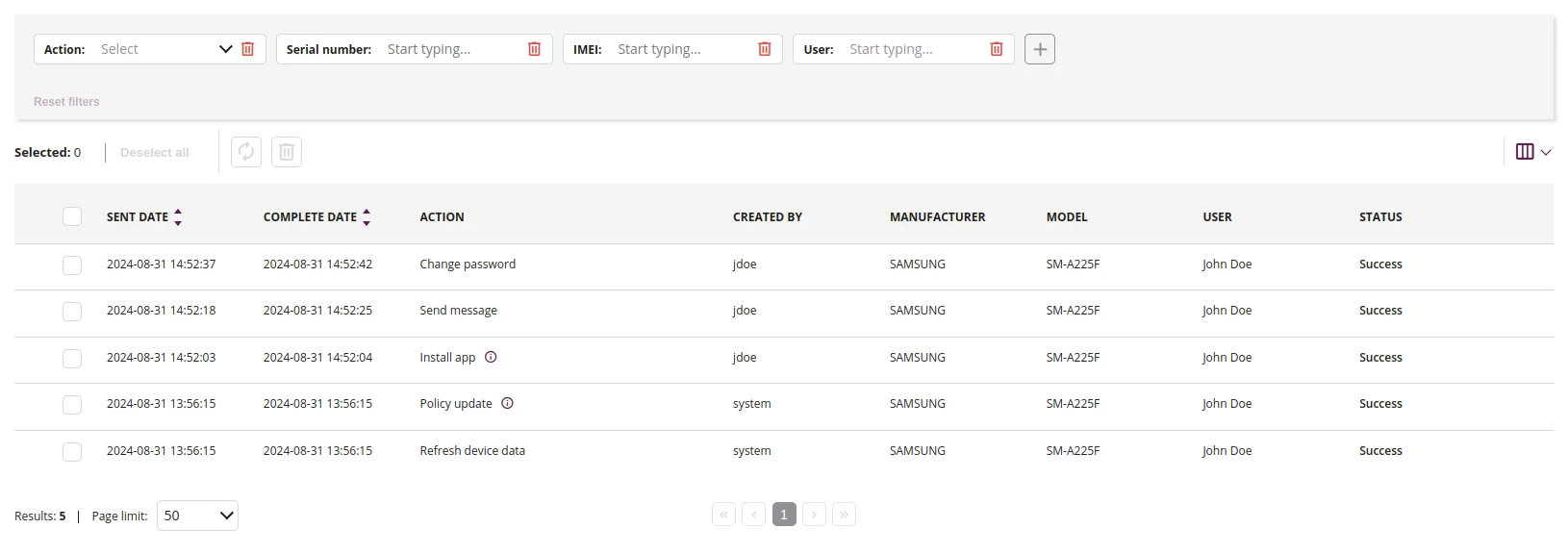Open the column visibility selector icon

[x=1525, y=152]
